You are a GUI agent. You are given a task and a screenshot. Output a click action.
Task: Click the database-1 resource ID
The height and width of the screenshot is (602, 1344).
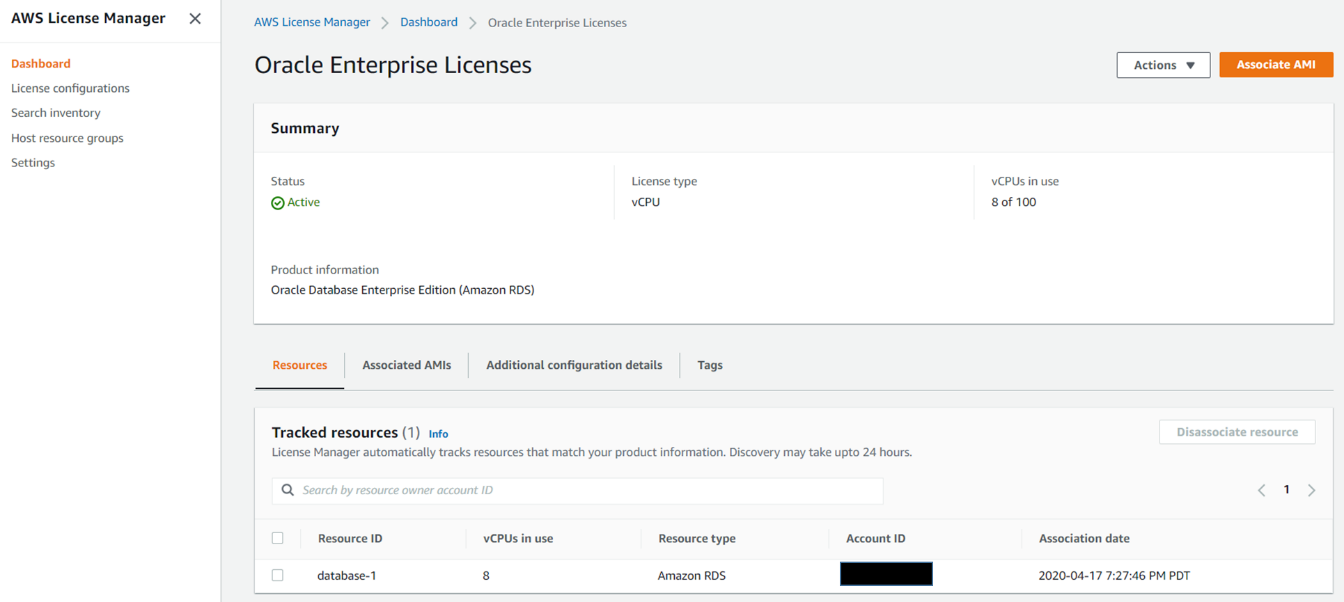click(x=347, y=576)
